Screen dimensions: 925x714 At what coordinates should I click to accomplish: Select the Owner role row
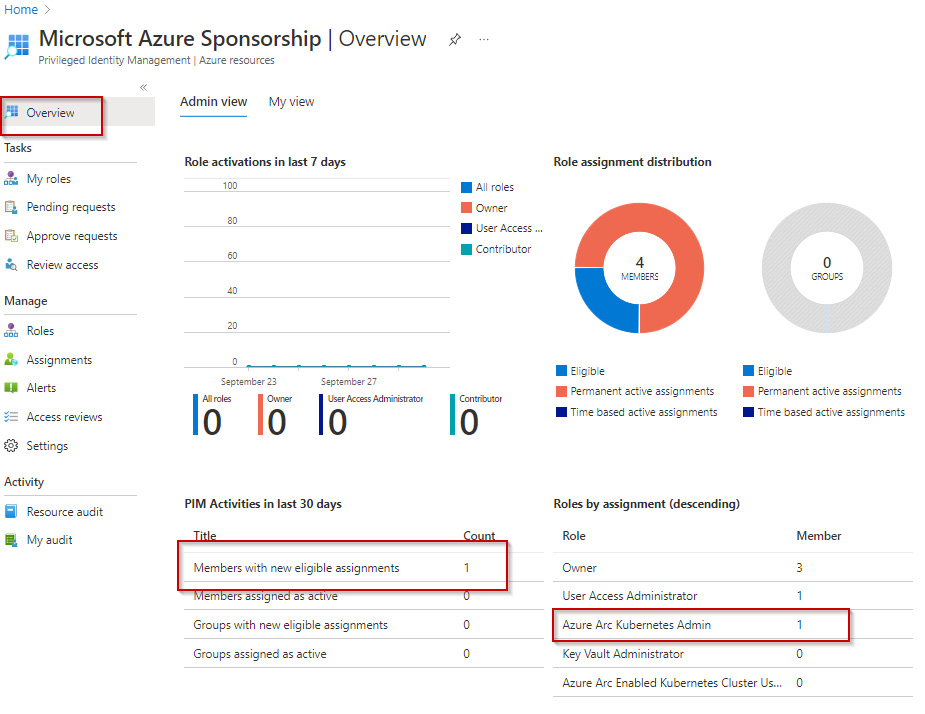pos(733,568)
